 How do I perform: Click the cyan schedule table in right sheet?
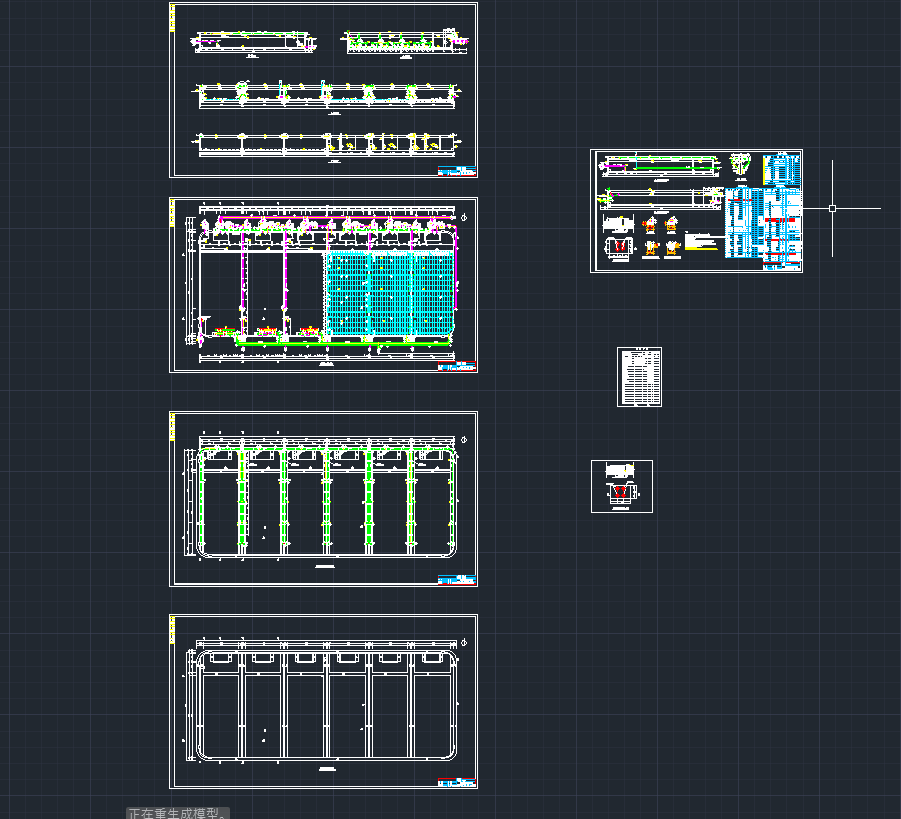coord(763,222)
